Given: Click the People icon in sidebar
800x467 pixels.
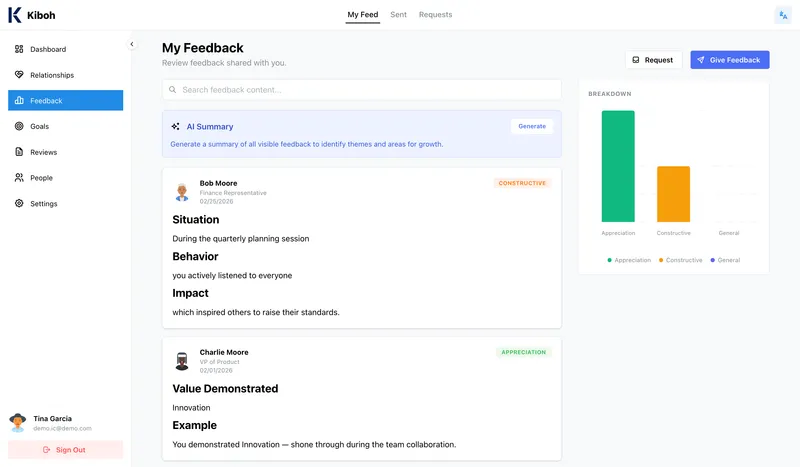Looking at the screenshot, I should pyautogui.click(x=19, y=178).
